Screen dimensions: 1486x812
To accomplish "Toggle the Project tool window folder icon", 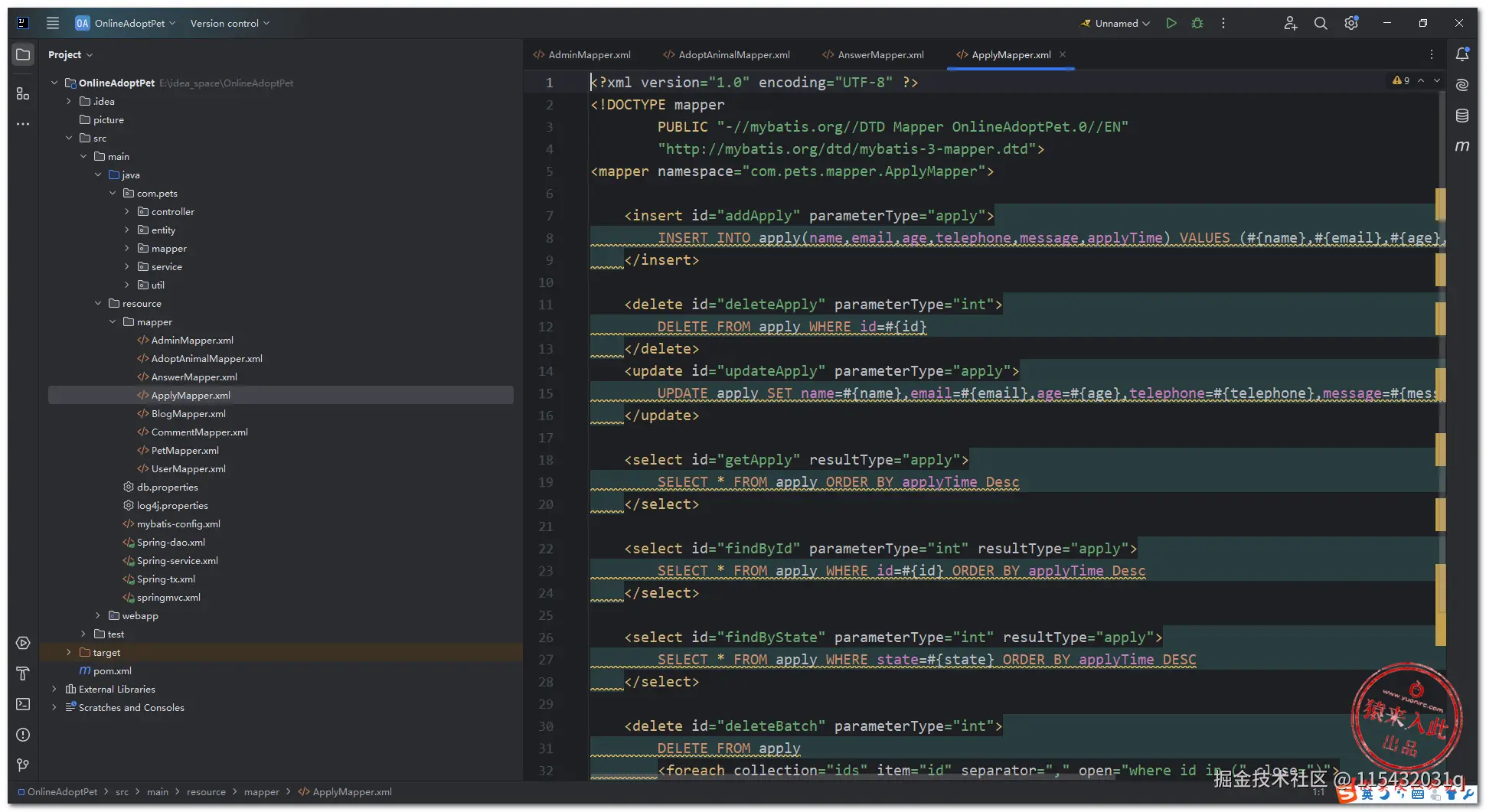I will [23, 54].
